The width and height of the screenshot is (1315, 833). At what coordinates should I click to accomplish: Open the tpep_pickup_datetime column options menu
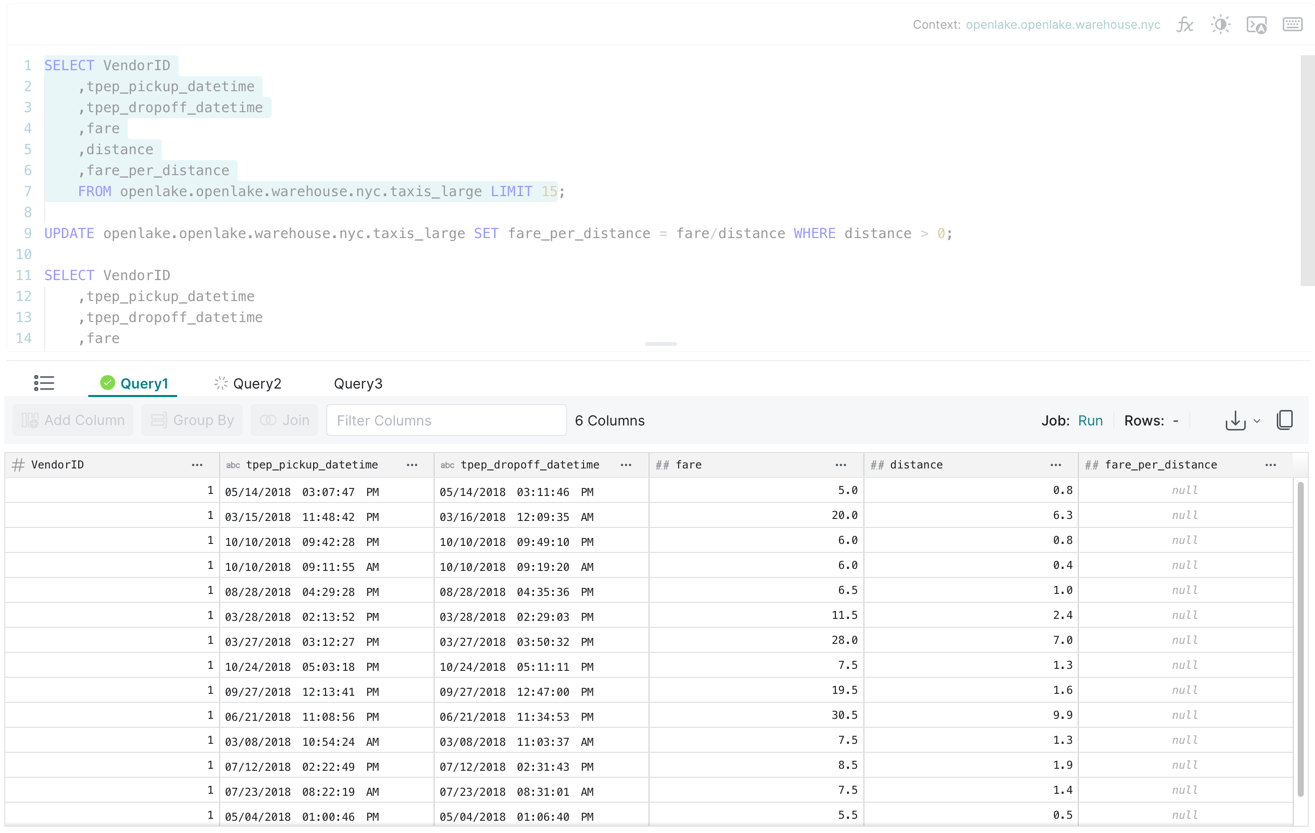[412, 465]
